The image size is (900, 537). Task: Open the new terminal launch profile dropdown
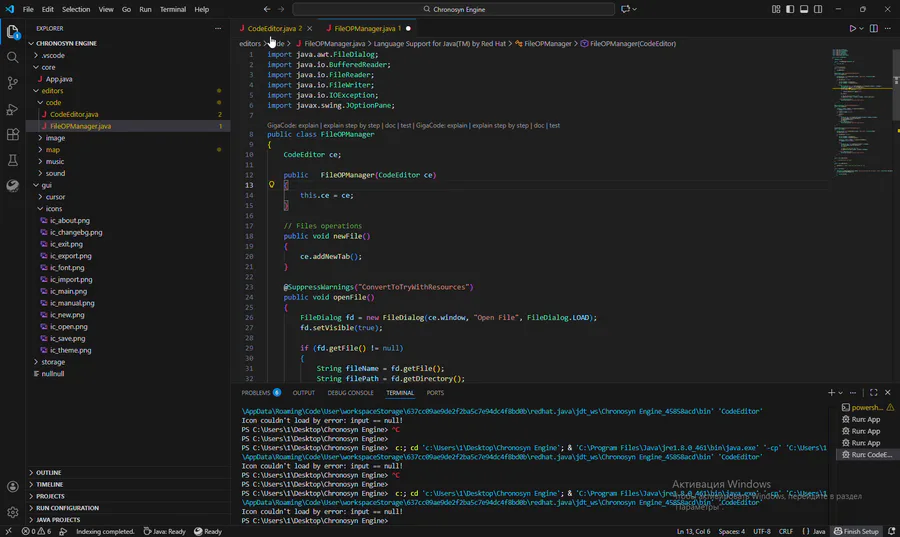click(x=841, y=393)
